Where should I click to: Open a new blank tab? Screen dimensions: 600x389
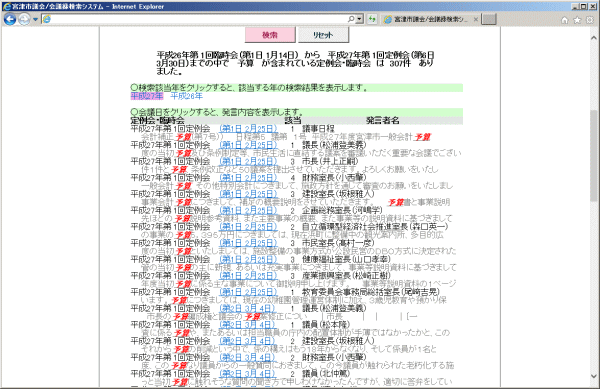489,19
